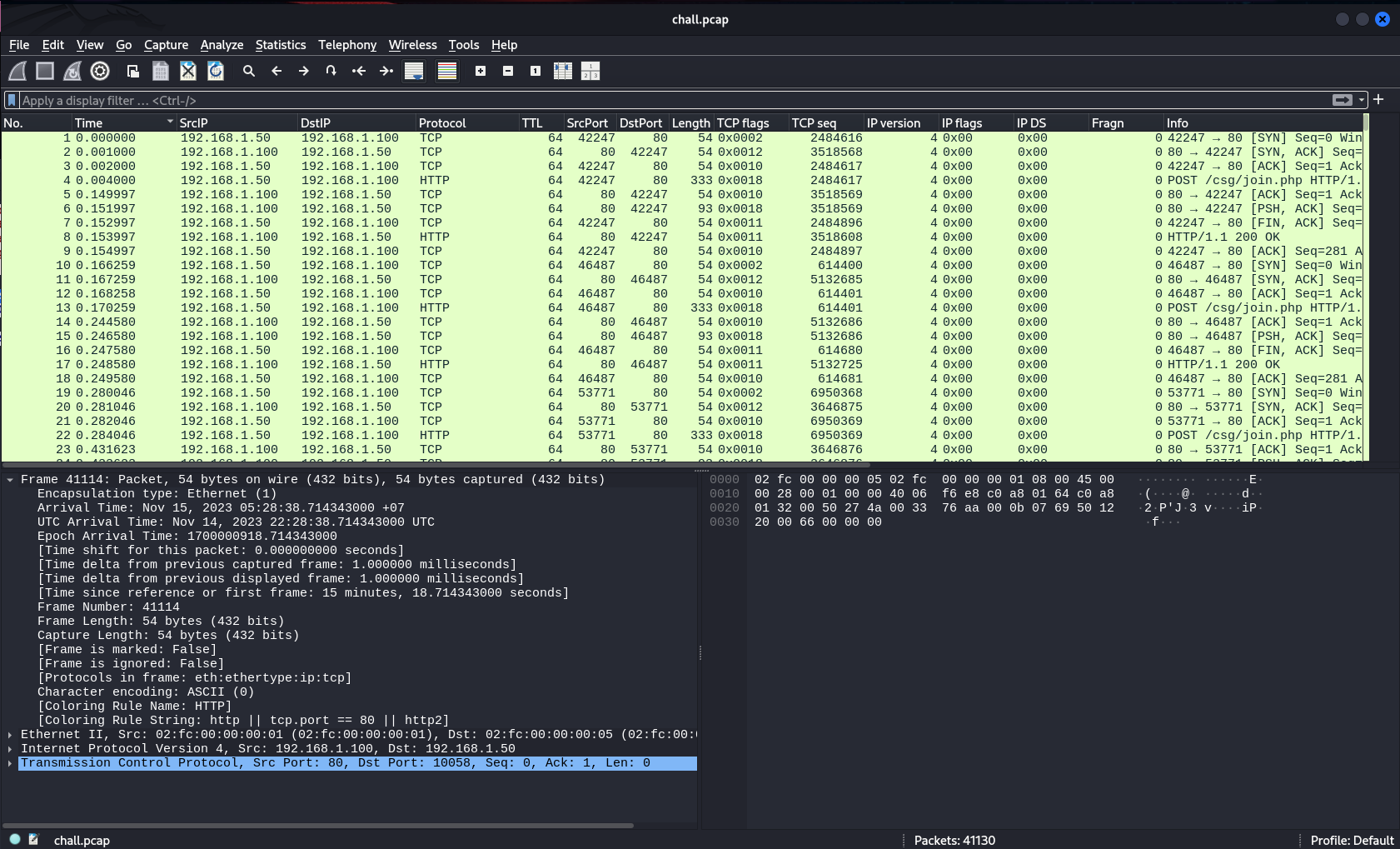Go to the first packet icon
Viewport: 1400px width, 849px height.
[359, 71]
